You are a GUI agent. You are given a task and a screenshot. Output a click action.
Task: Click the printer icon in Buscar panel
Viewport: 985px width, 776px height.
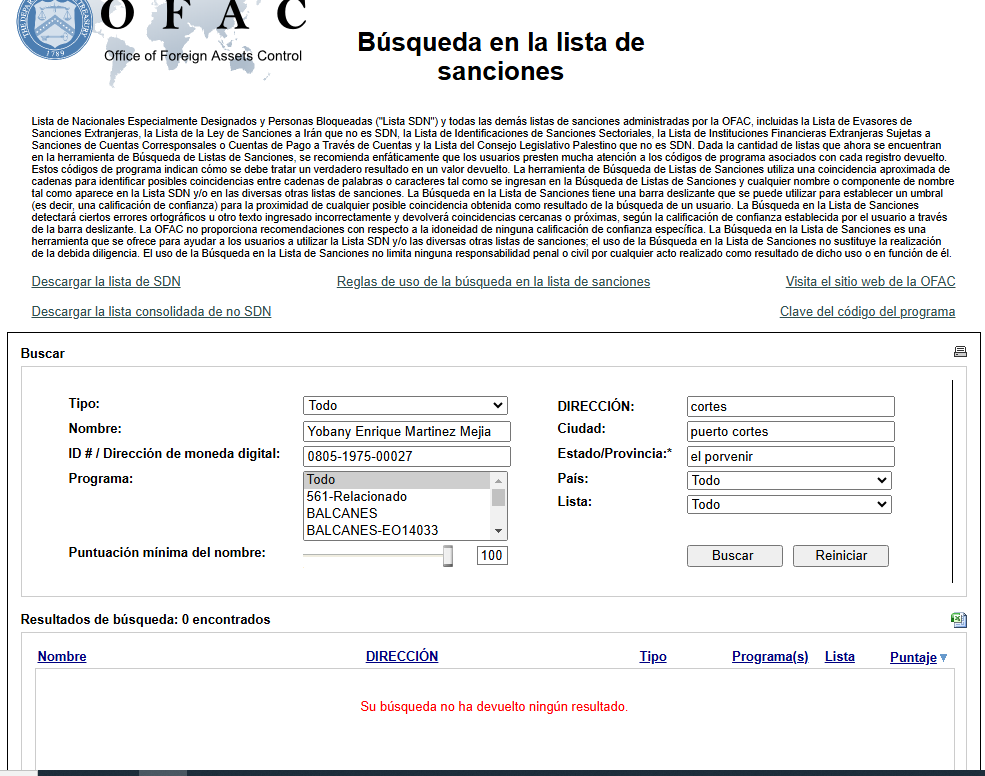coord(960,352)
